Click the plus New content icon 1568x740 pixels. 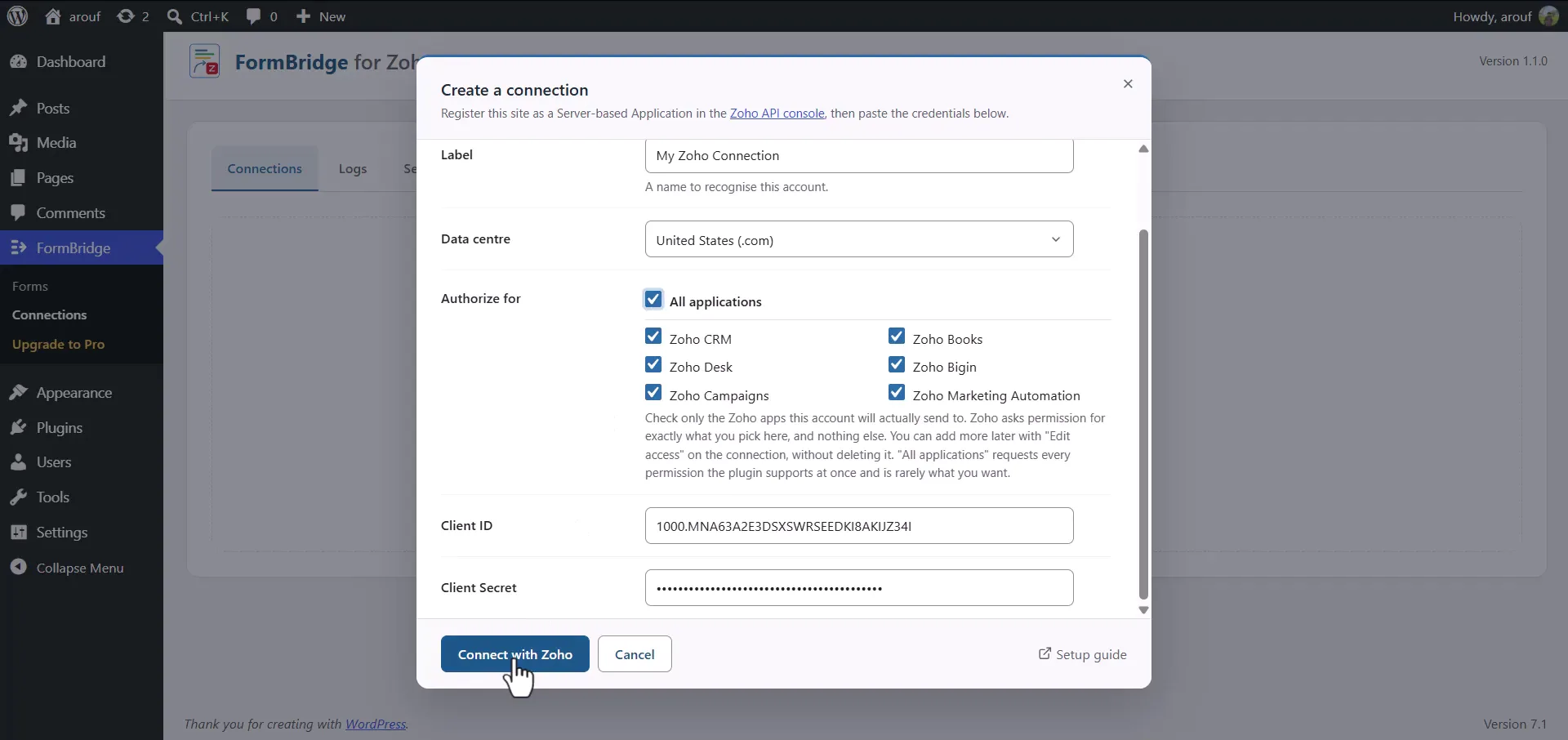tap(303, 16)
